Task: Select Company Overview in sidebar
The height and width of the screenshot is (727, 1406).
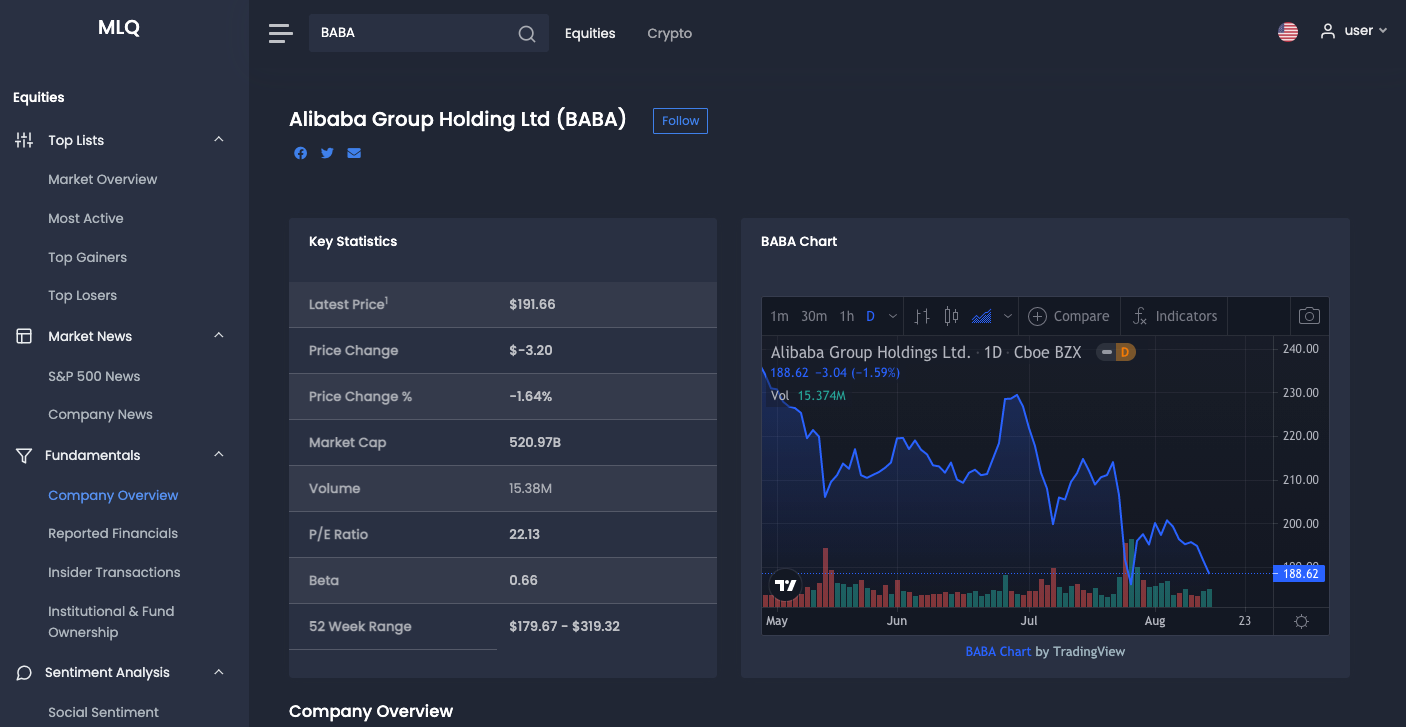Action: click(x=113, y=495)
